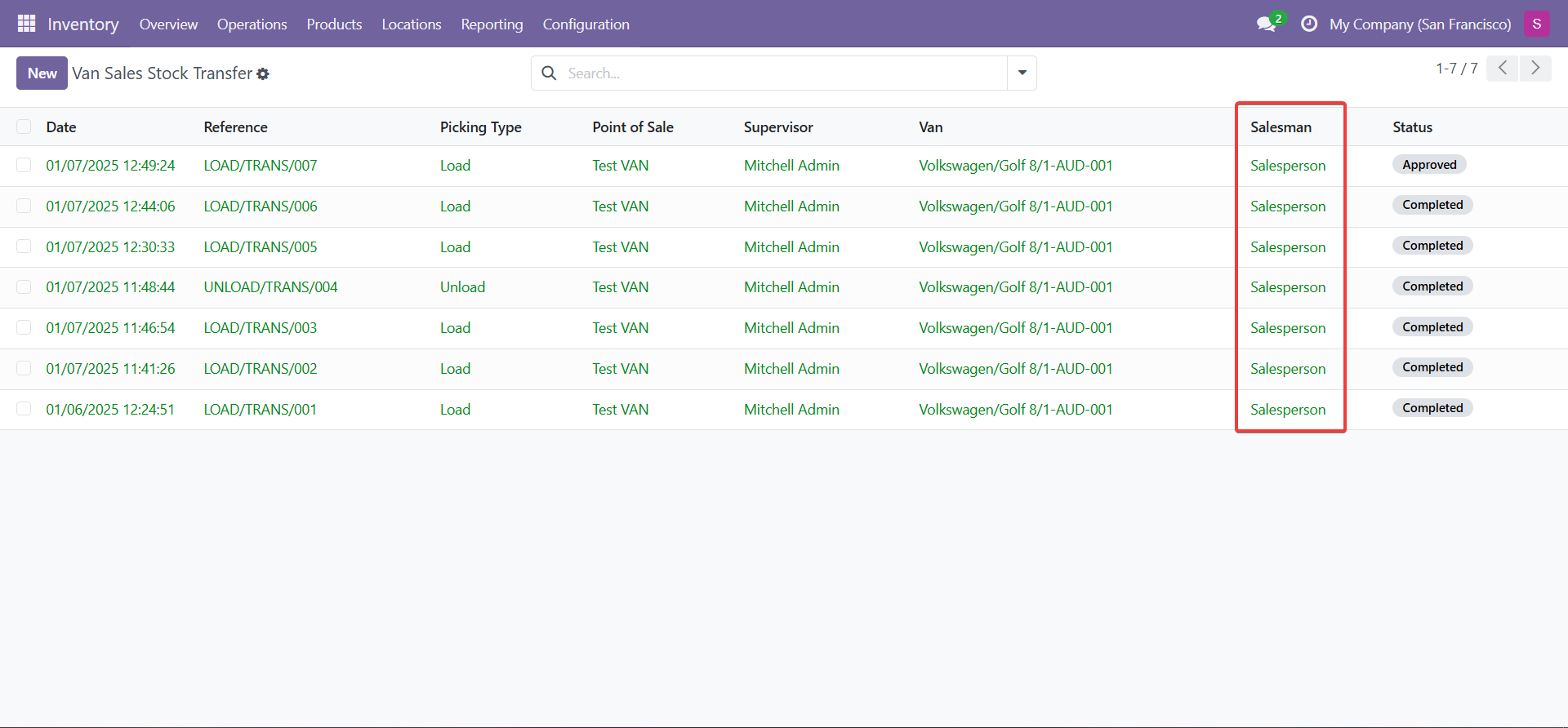Select the LOAD/TRANS/007 row checkbox
The image size is (1568, 728).
24,166
